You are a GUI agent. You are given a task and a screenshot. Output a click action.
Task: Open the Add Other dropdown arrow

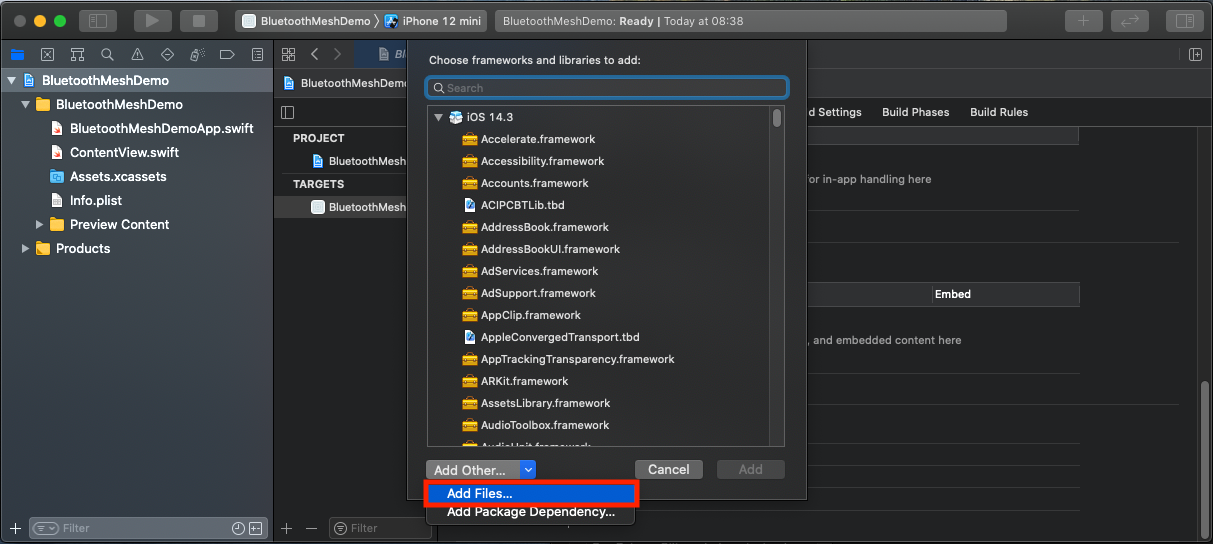528,470
